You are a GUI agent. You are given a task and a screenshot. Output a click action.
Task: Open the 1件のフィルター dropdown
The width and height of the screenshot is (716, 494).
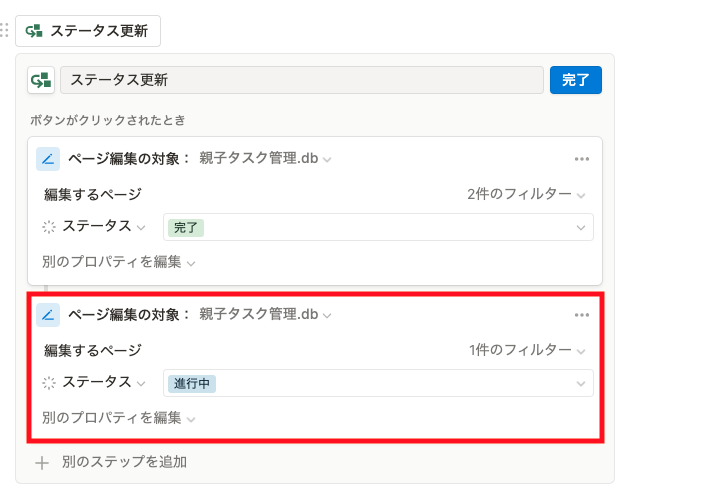pos(527,350)
